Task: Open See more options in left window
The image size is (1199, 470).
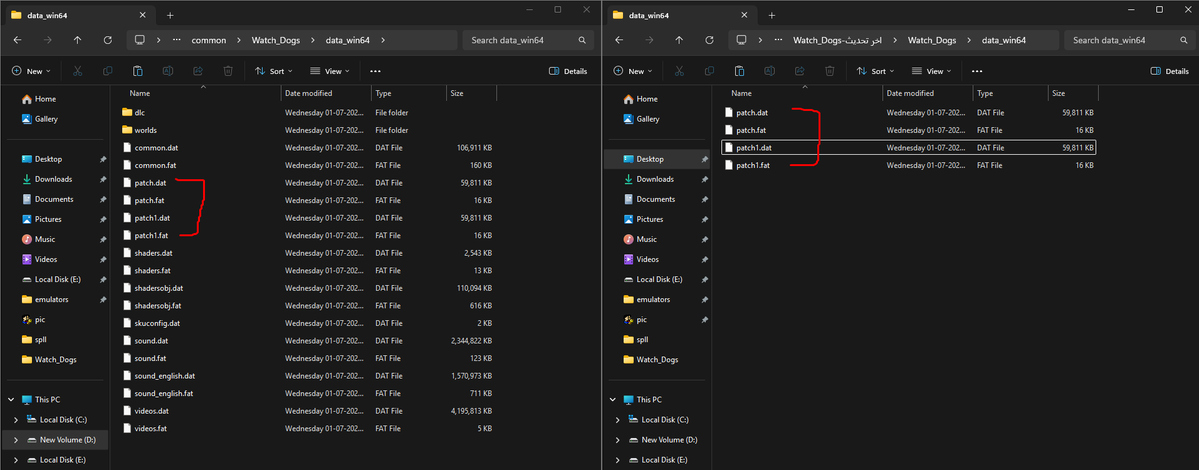Action: [375, 71]
